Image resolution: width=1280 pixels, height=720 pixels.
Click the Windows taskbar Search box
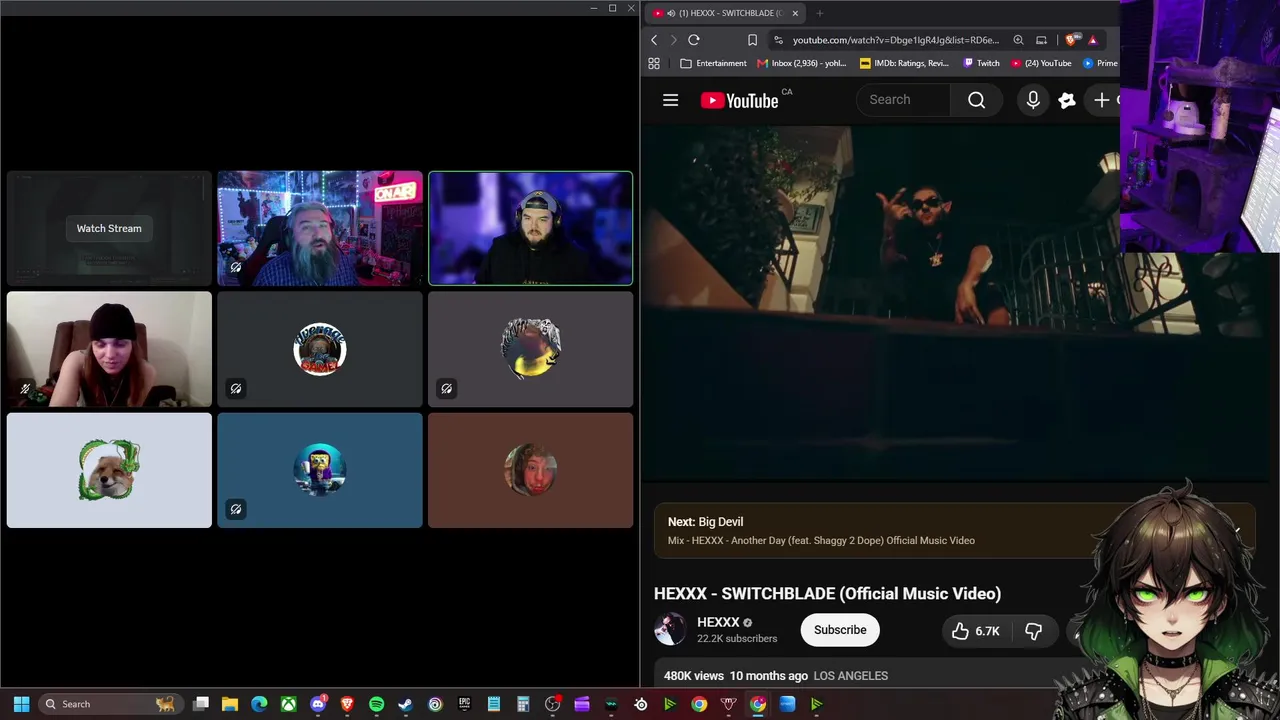[109, 704]
